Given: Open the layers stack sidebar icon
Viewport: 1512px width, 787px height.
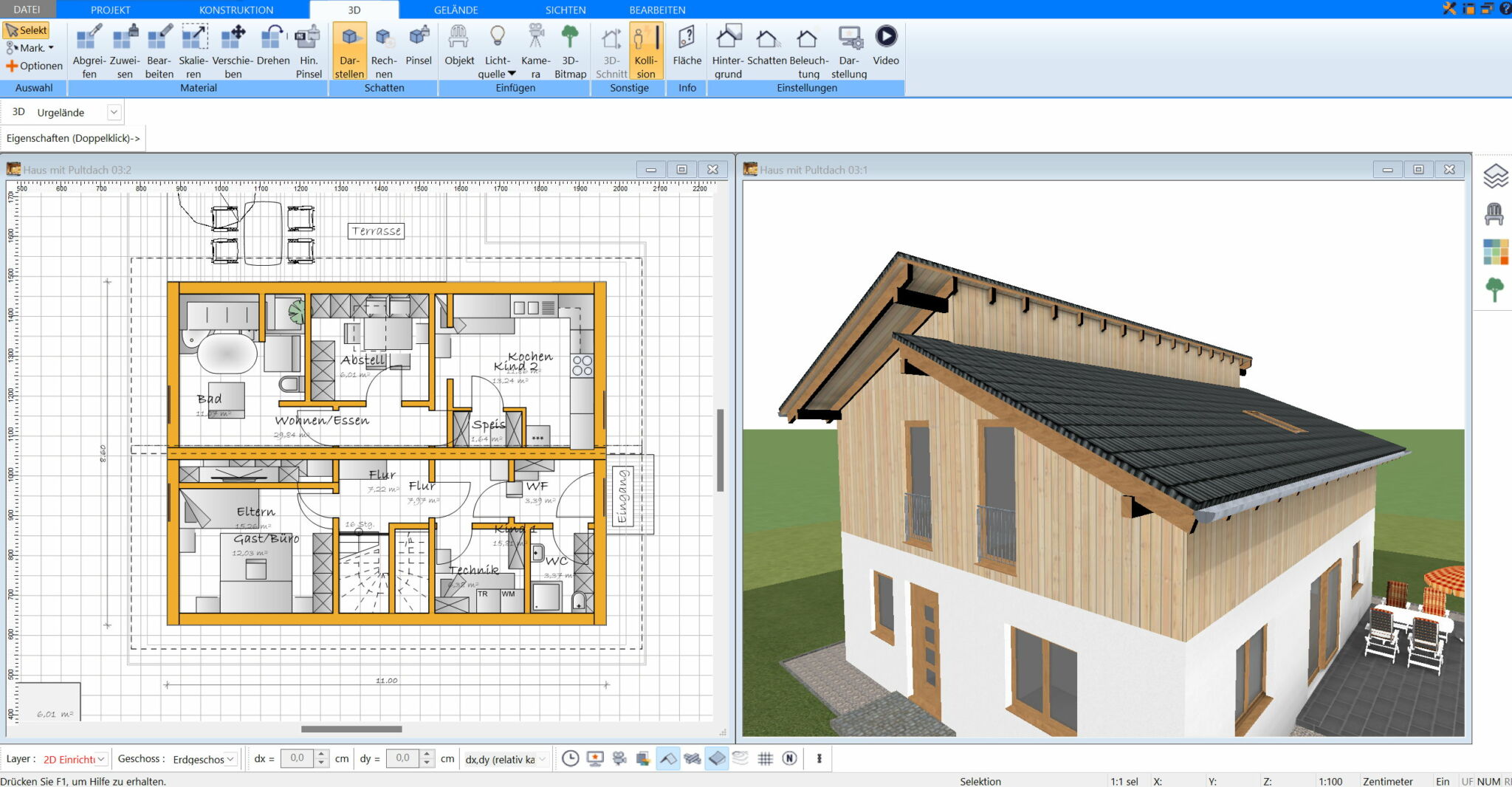Looking at the screenshot, I should tap(1495, 176).
